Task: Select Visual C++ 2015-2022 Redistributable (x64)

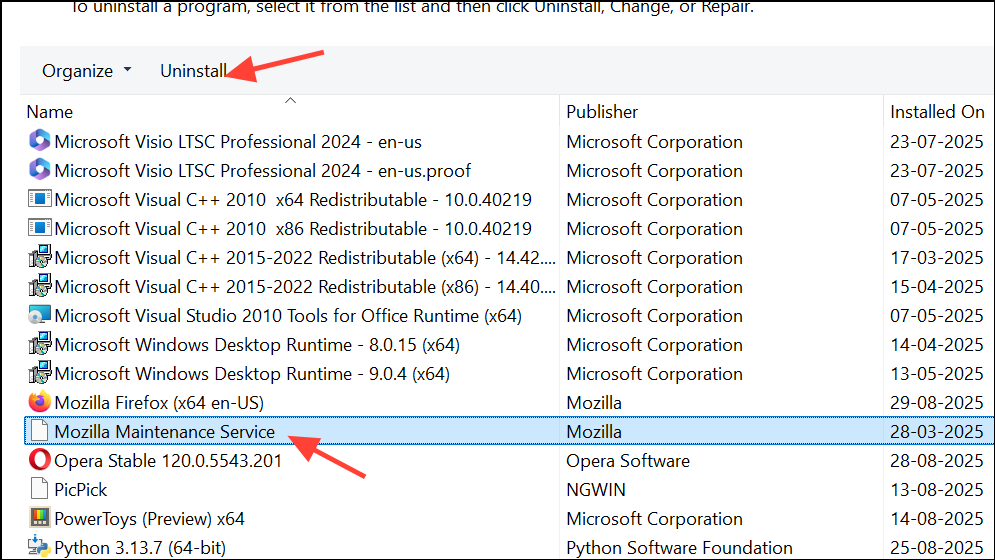Action: pos(305,258)
